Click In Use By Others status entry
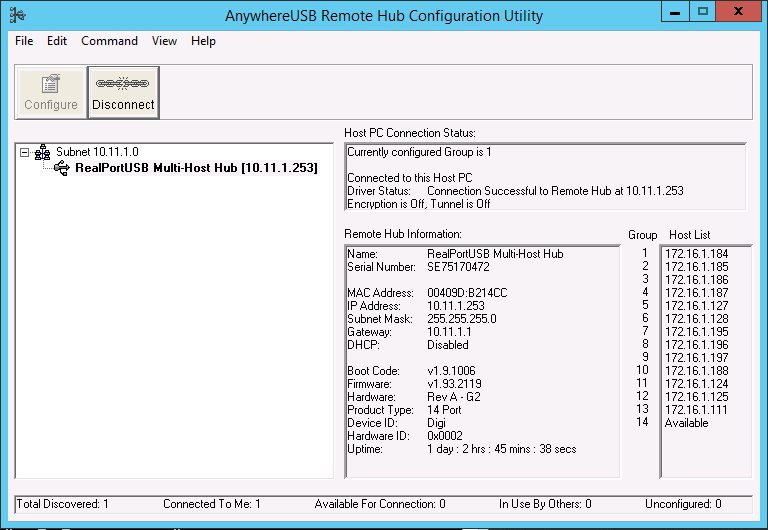The image size is (768, 530). coord(545,504)
